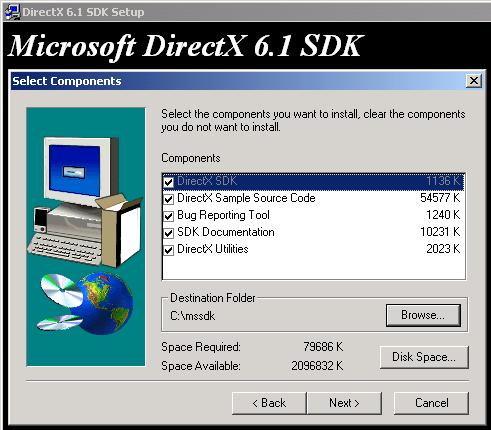Clear the DirectX Utilities checkbox
Image resolution: width=491 pixels, height=430 pixels.
pos(169,250)
